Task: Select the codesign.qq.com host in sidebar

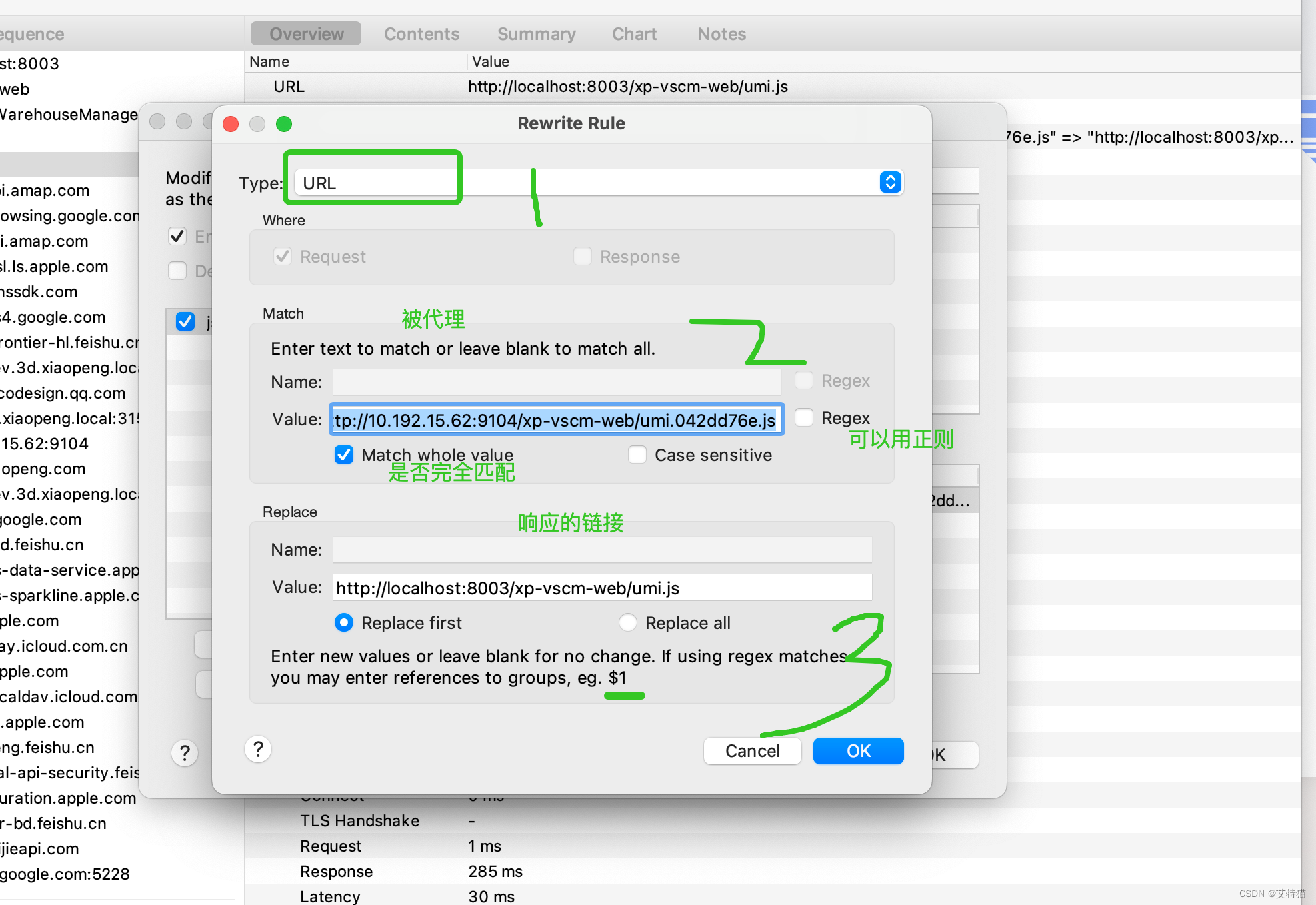Action: [63, 393]
